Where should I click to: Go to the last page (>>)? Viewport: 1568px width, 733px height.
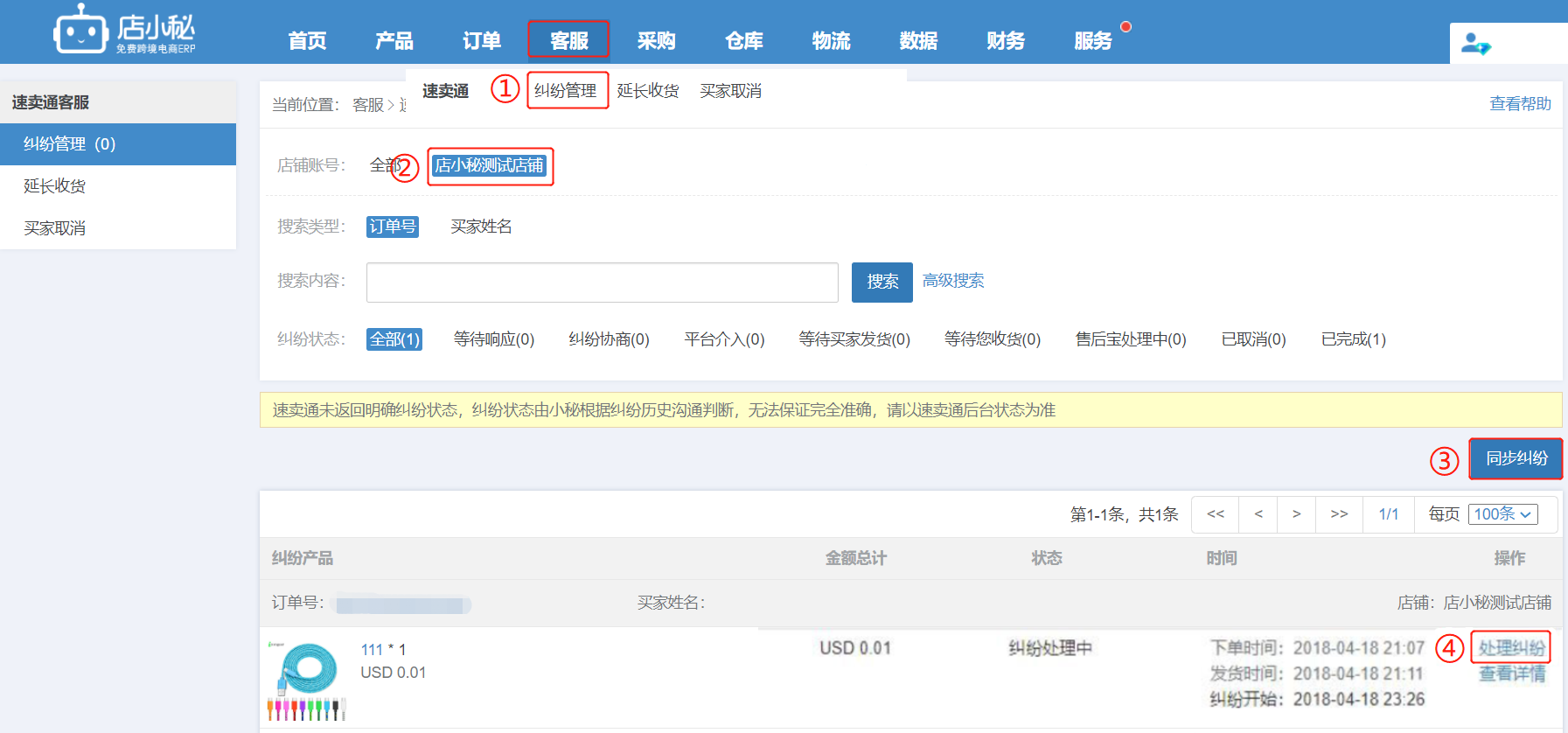click(x=1339, y=514)
